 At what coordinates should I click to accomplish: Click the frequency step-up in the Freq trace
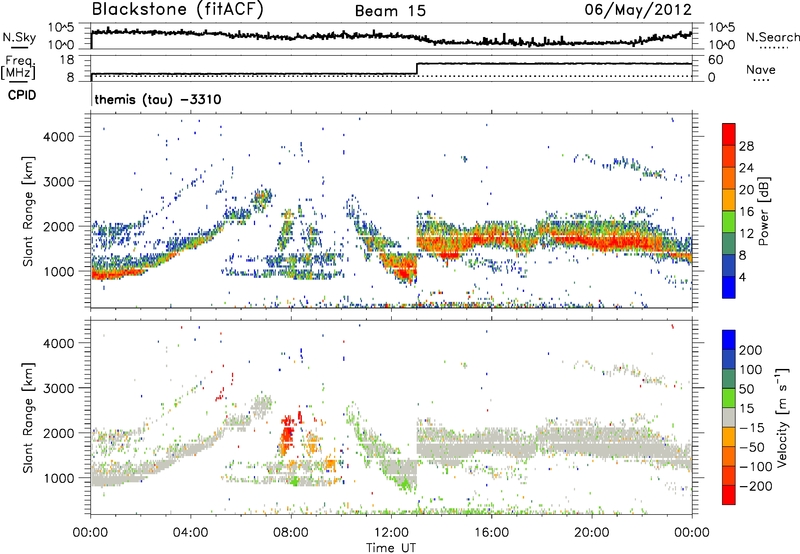pos(417,68)
